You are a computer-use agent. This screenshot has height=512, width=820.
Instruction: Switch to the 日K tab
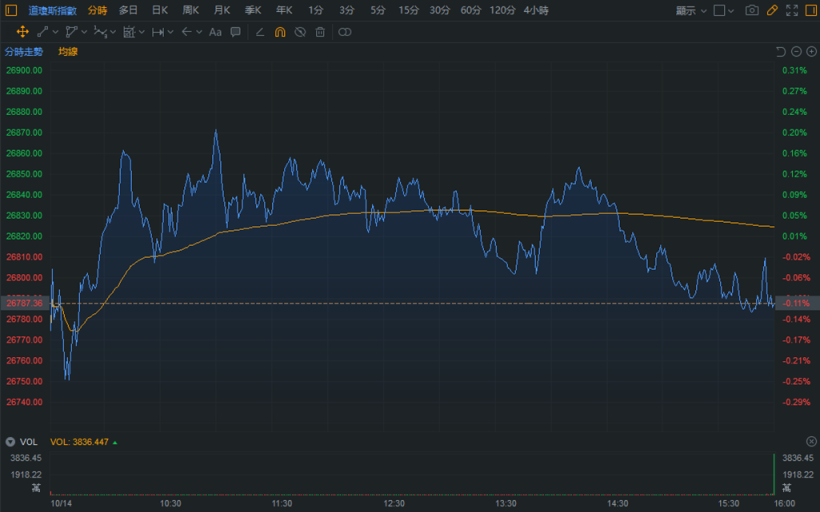pos(160,10)
